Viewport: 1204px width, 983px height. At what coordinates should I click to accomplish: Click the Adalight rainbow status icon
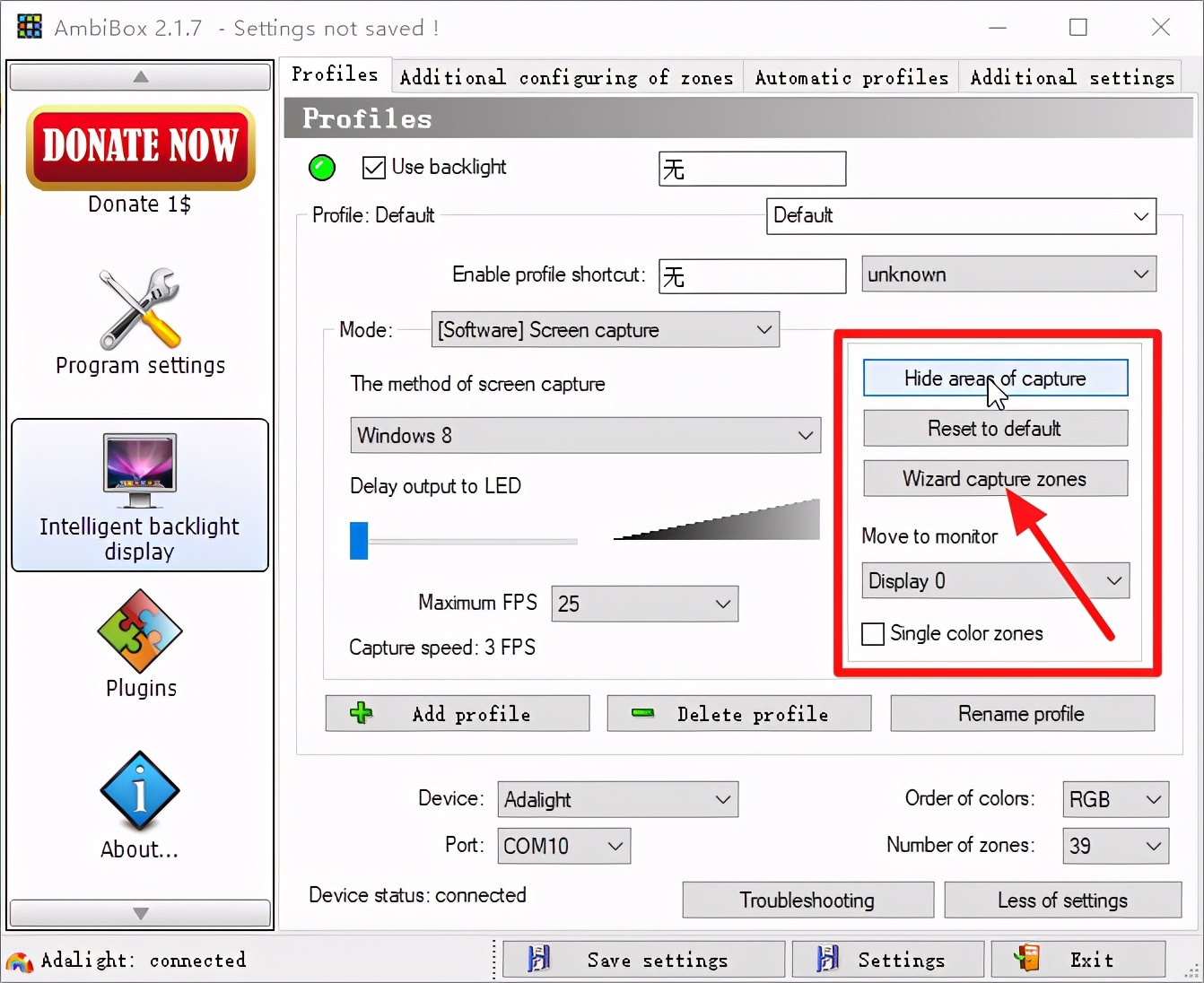point(20,961)
